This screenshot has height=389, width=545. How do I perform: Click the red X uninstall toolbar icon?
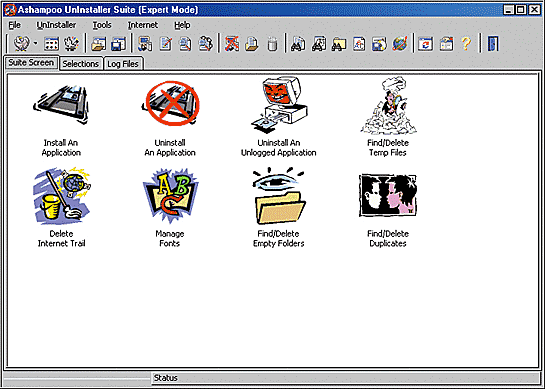pos(232,44)
